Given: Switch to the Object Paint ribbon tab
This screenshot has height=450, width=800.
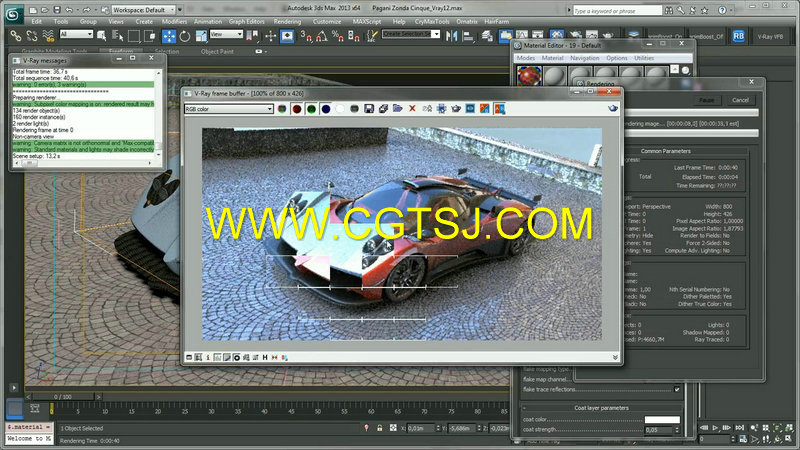Looking at the screenshot, I should point(217,52).
